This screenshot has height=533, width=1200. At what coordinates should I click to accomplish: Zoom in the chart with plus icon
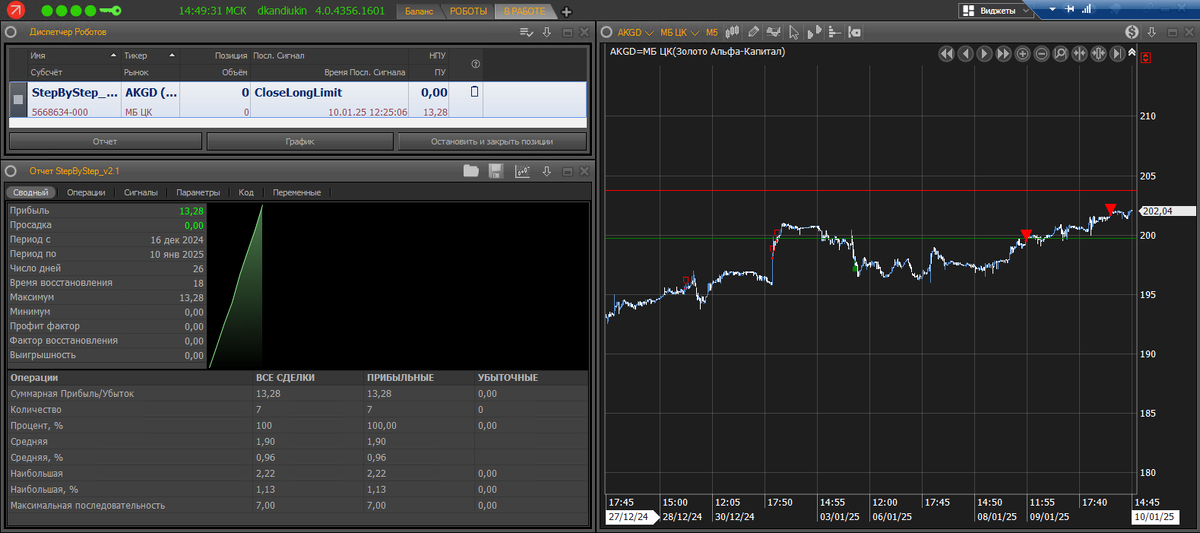coord(1023,54)
